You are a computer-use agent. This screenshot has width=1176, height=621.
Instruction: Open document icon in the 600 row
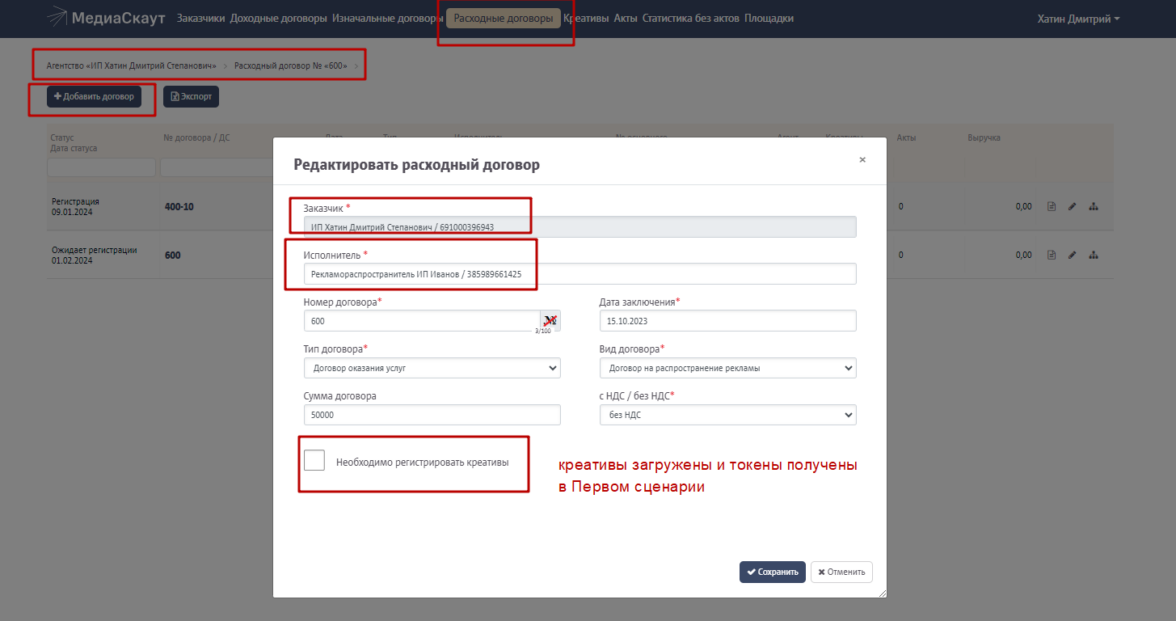[1051, 255]
